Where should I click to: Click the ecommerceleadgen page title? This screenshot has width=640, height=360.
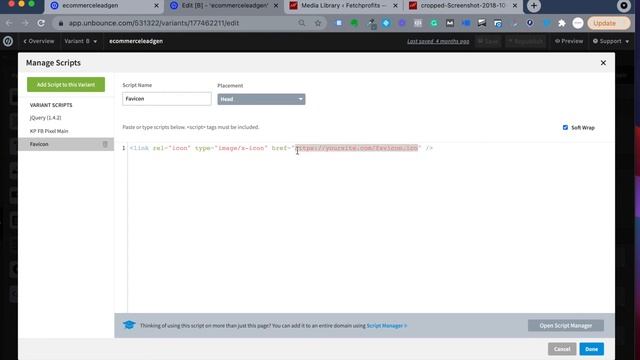136,41
